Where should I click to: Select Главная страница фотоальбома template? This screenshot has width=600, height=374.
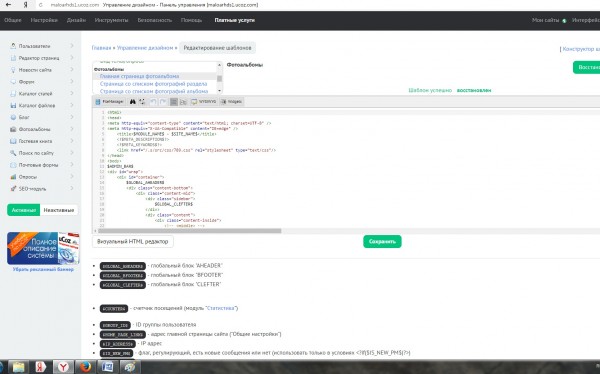[x=139, y=76]
